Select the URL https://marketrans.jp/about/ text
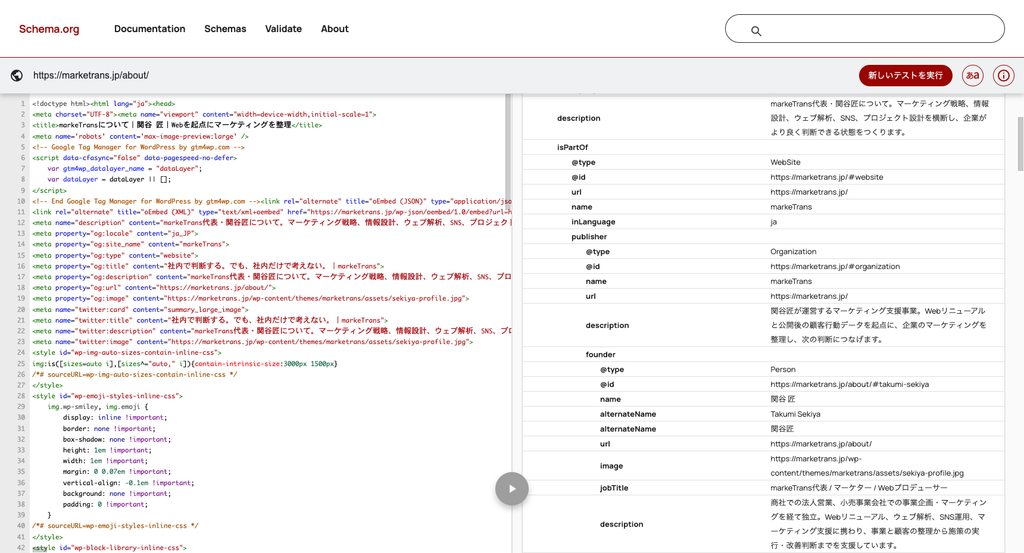 click(x=91, y=75)
